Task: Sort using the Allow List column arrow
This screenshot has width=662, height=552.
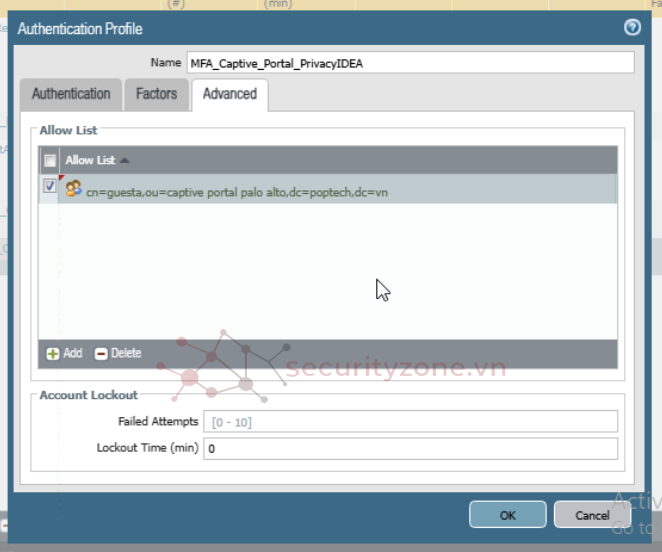Action: pos(125,160)
